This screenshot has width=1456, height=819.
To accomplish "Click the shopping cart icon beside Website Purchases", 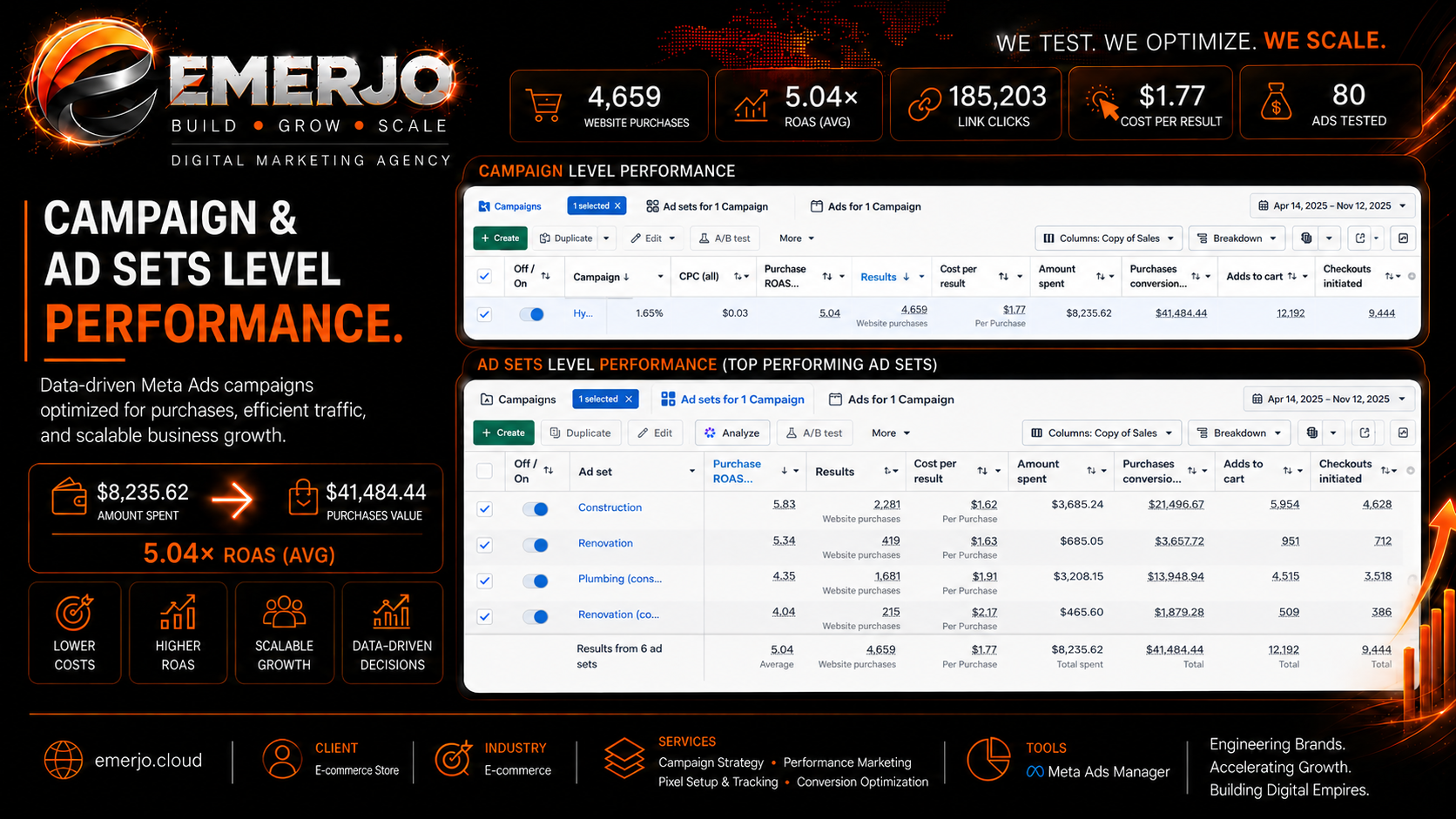I will [x=544, y=107].
